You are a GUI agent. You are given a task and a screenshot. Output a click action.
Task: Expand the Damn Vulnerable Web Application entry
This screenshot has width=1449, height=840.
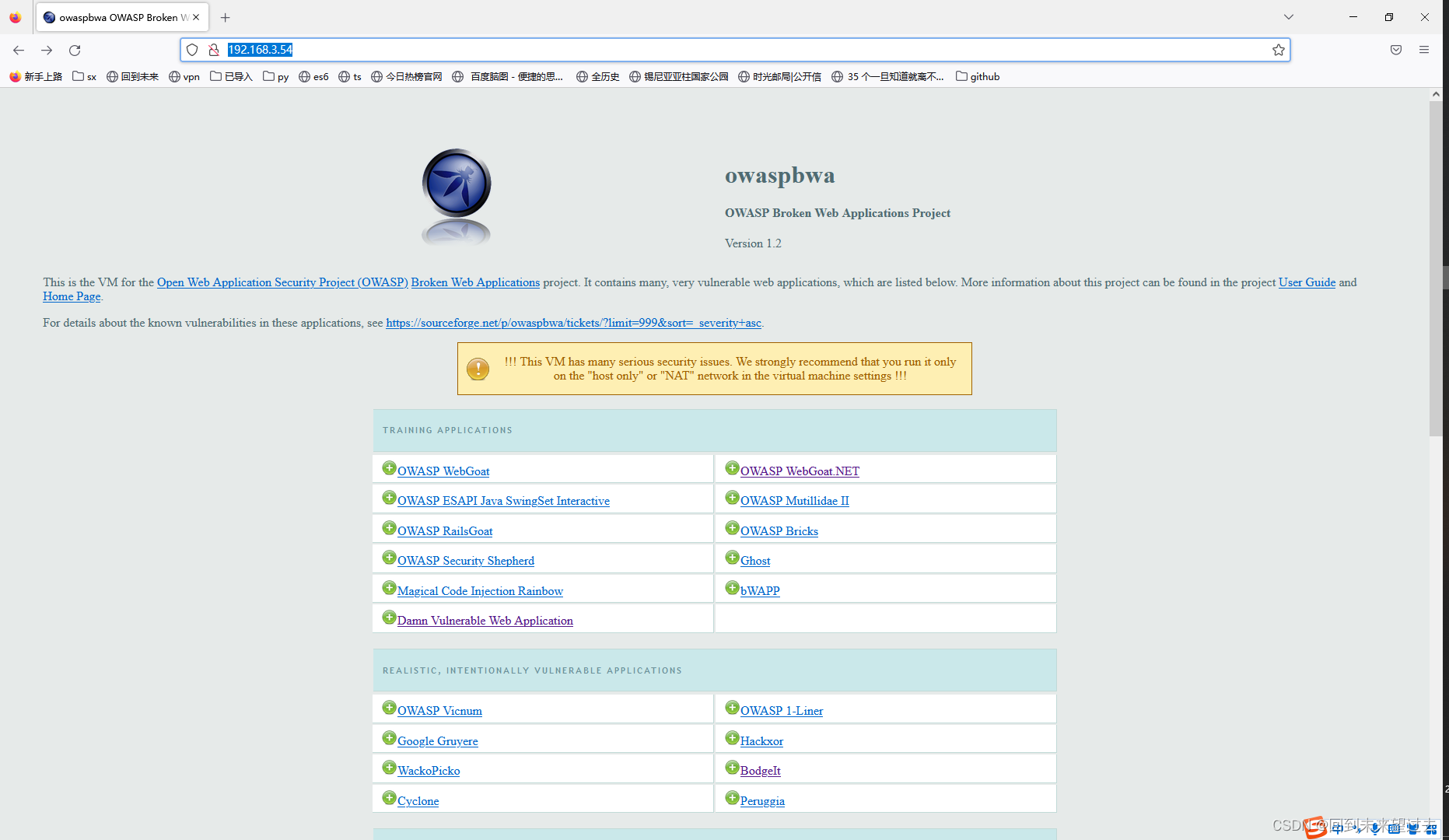pyautogui.click(x=389, y=617)
